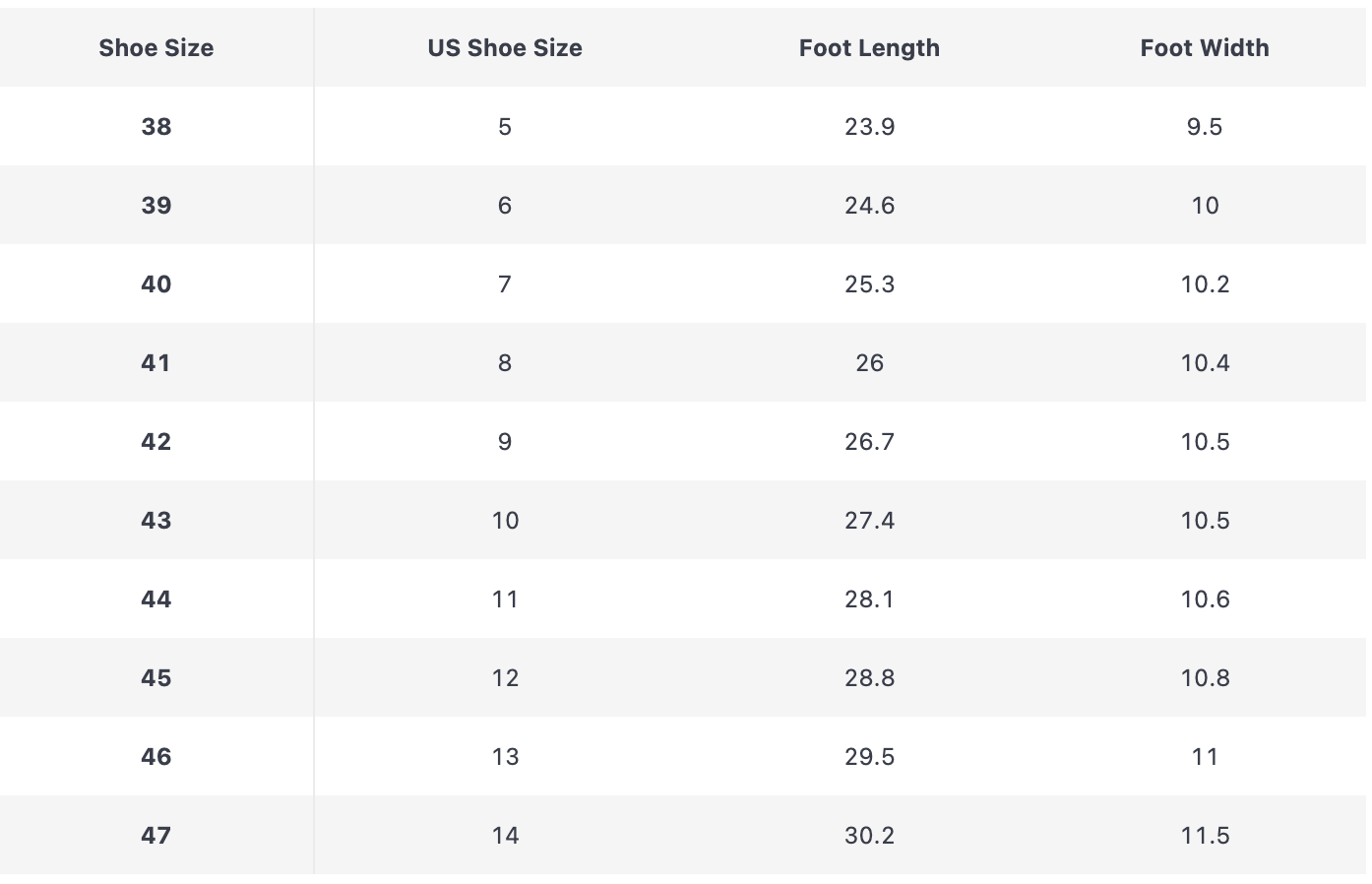The image size is (1372, 884).
Task: Click the foot width value 11.5
Action: click(1205, 835)
